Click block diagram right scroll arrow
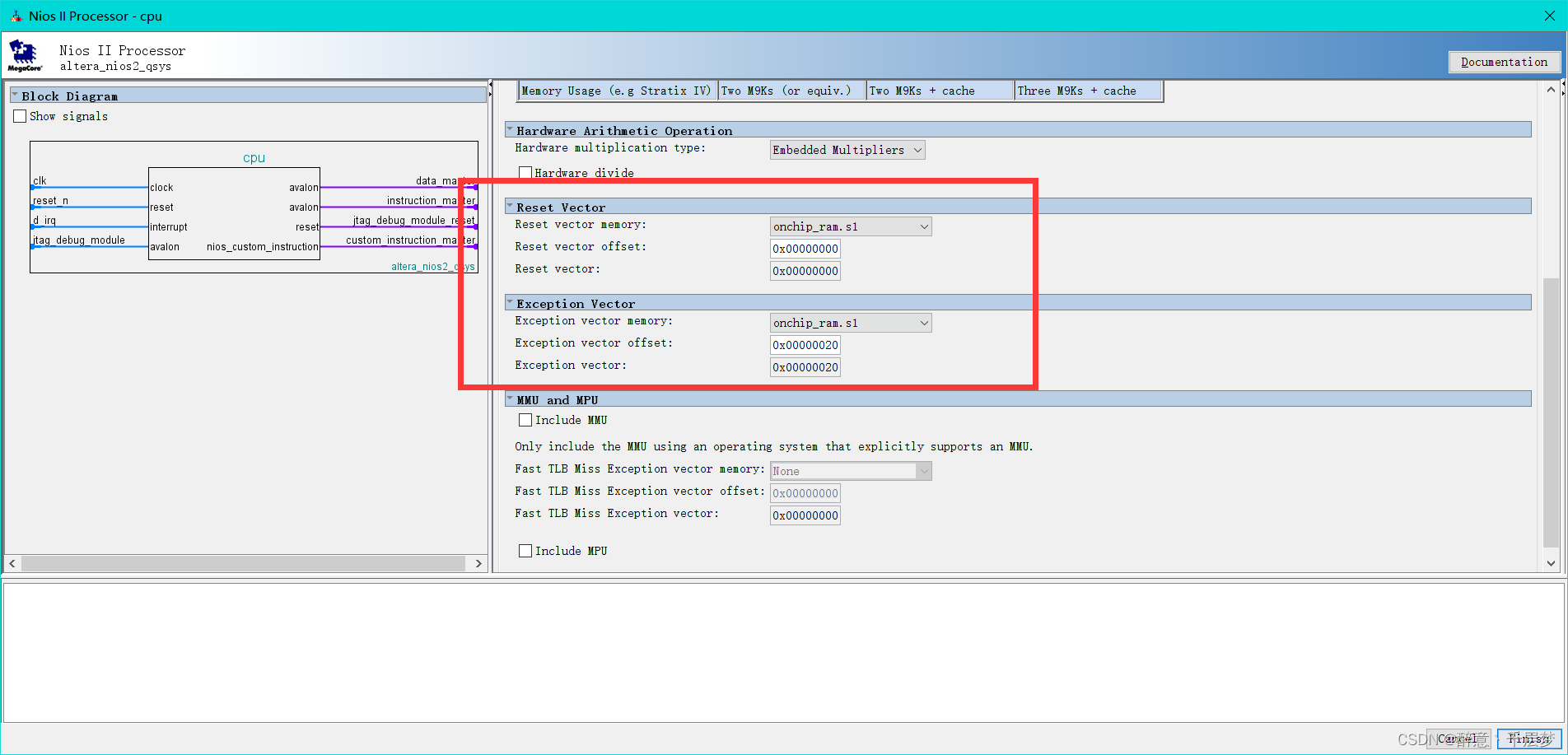The image size is (1568, 755). pos(478,563)
